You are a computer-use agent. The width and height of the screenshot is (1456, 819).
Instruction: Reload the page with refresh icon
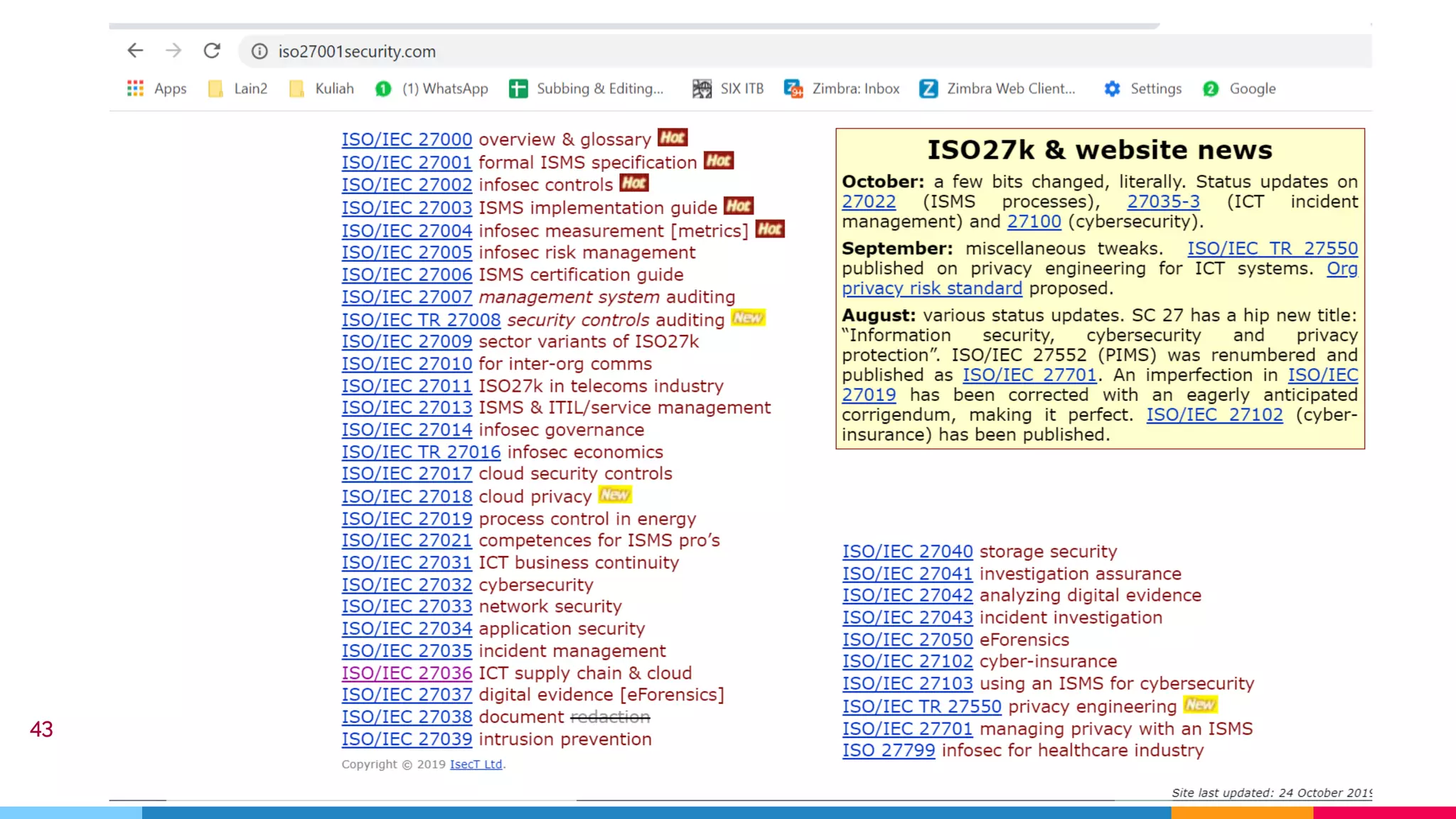[212, 50]
